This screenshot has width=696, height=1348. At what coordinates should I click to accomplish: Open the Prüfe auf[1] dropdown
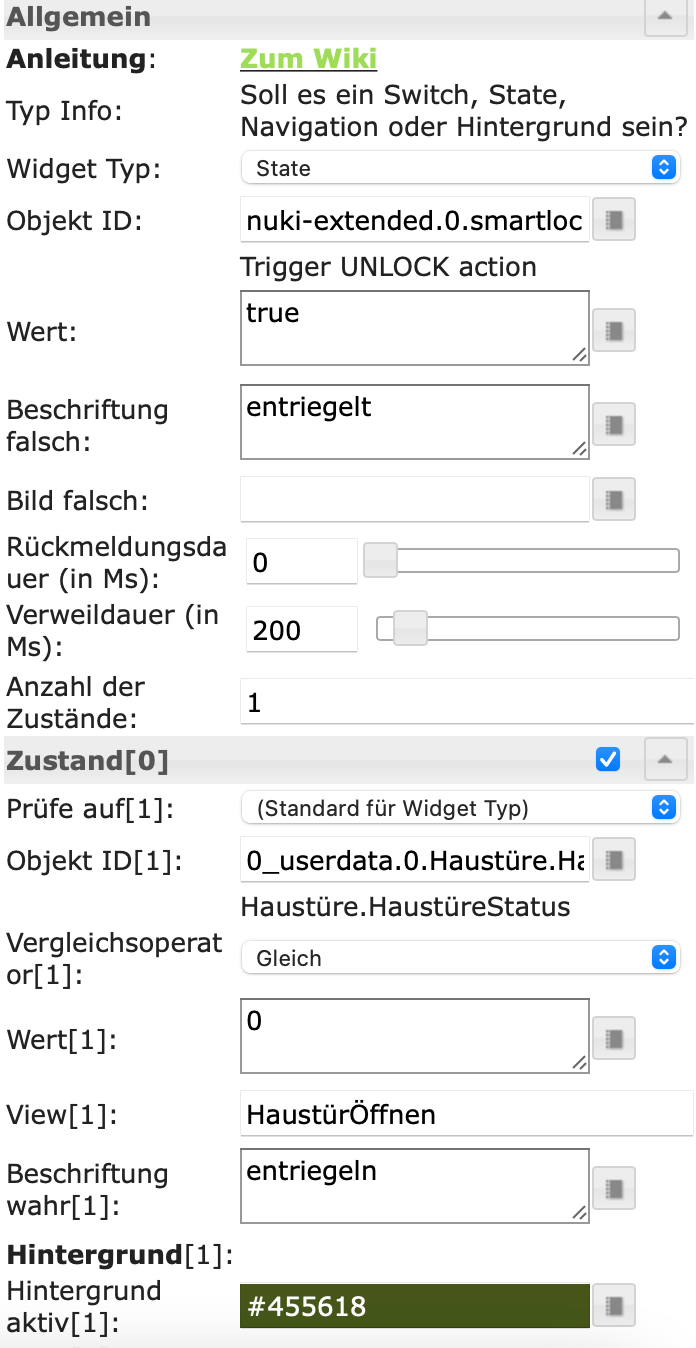[x=460, y=807]
